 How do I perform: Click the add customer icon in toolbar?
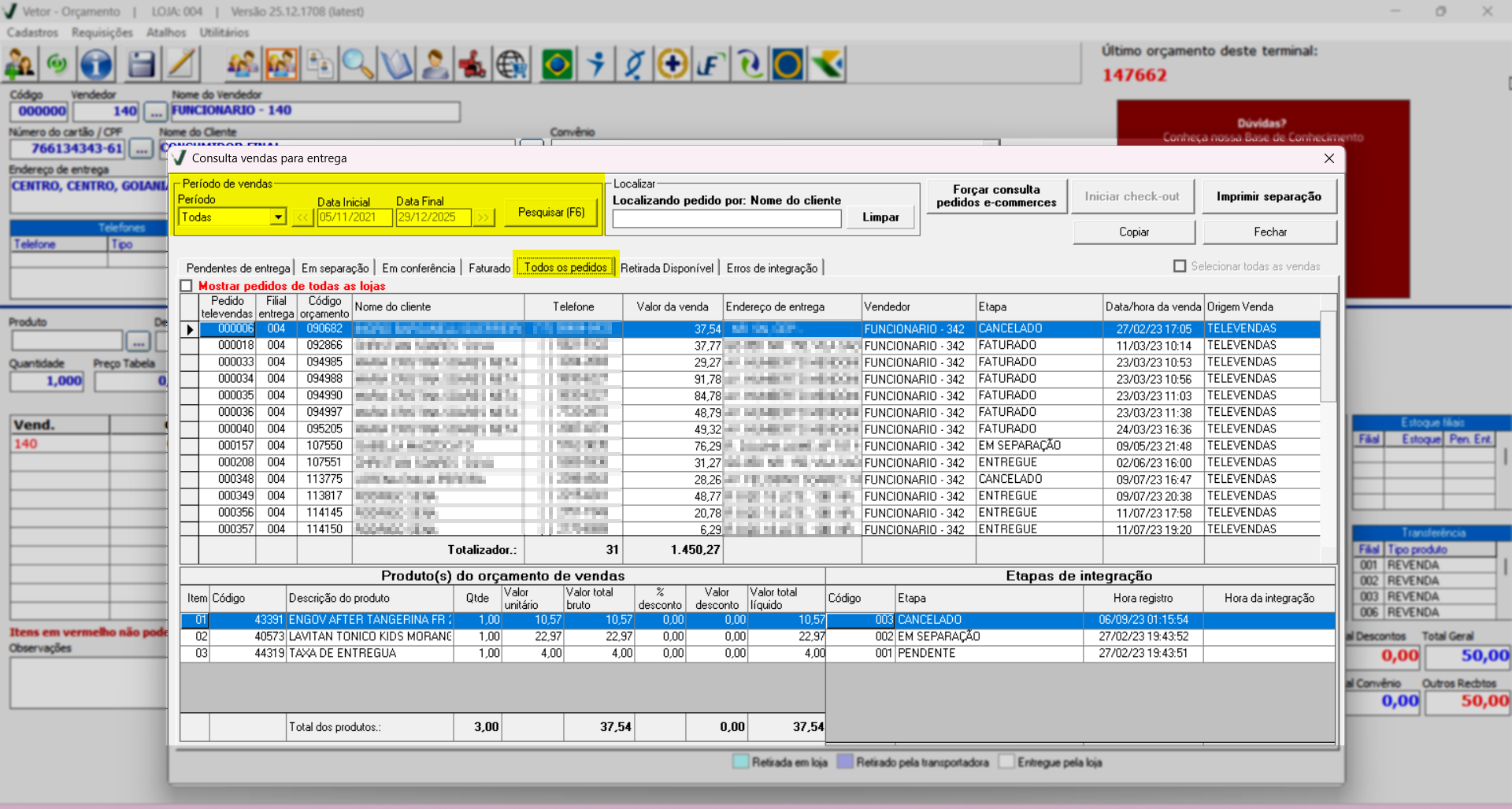pos(20,65)
